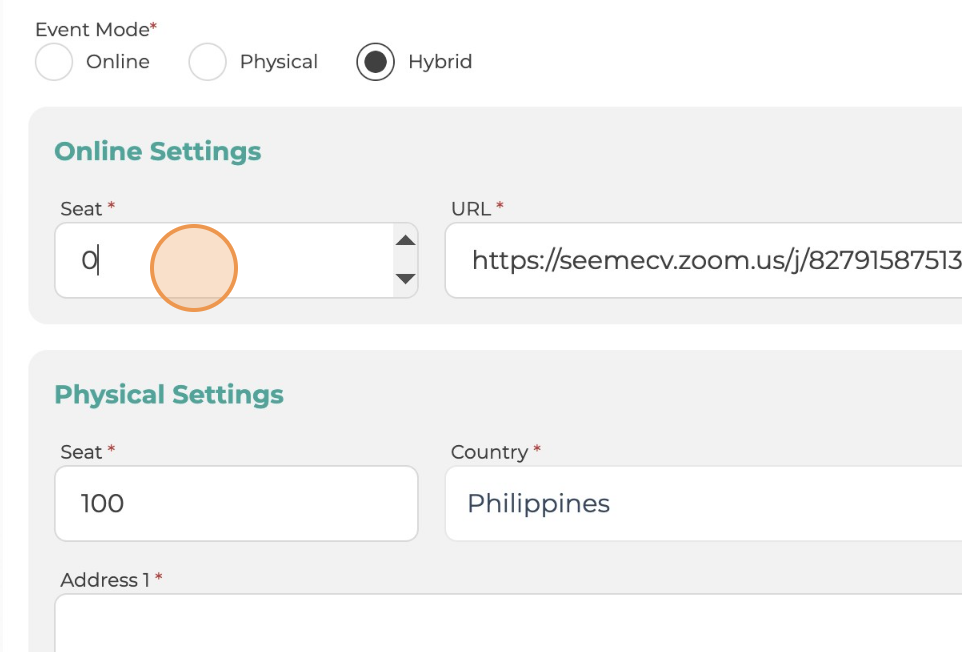
Task: Click the Hybrid option text label
Action: tap(440, 62)
